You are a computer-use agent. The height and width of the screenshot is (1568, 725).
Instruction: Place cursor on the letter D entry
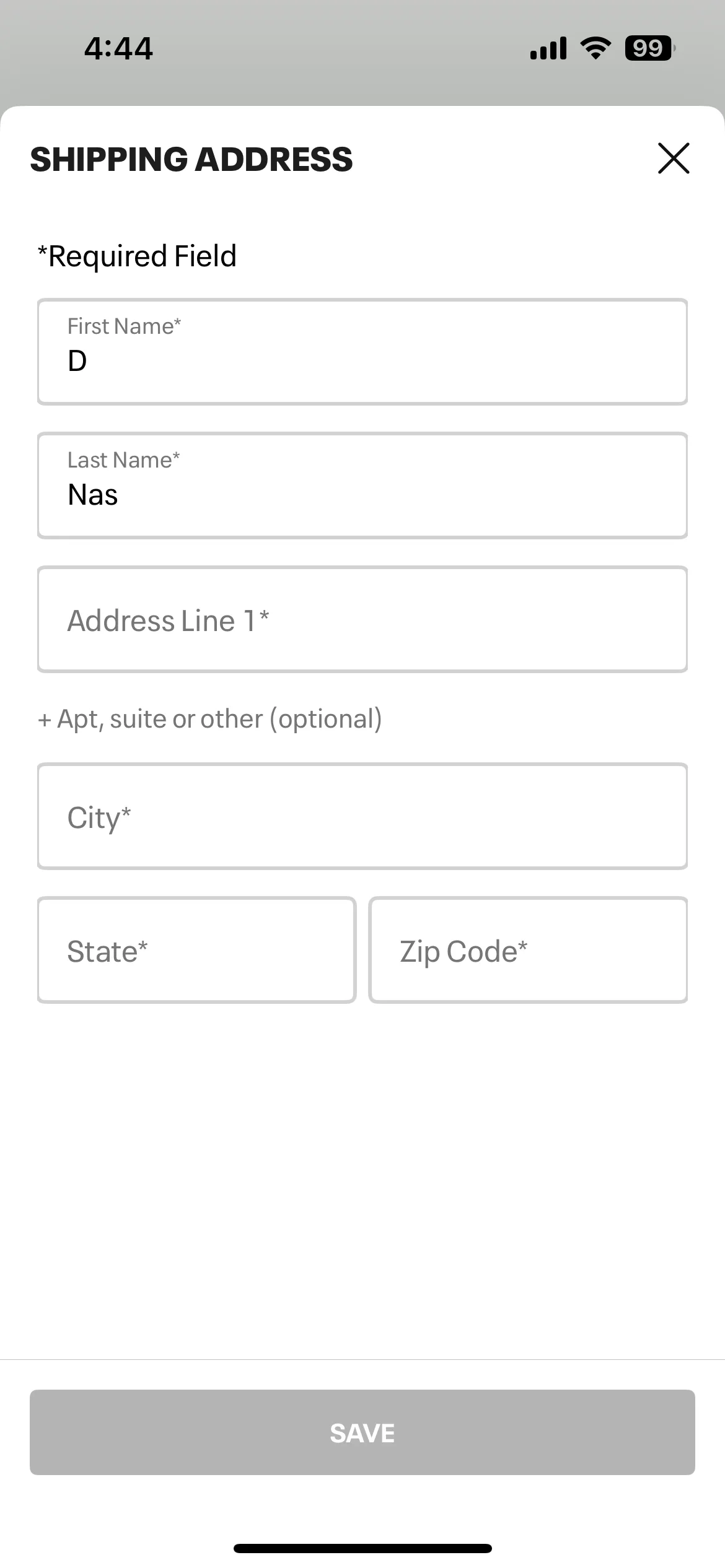coord(77,361)
